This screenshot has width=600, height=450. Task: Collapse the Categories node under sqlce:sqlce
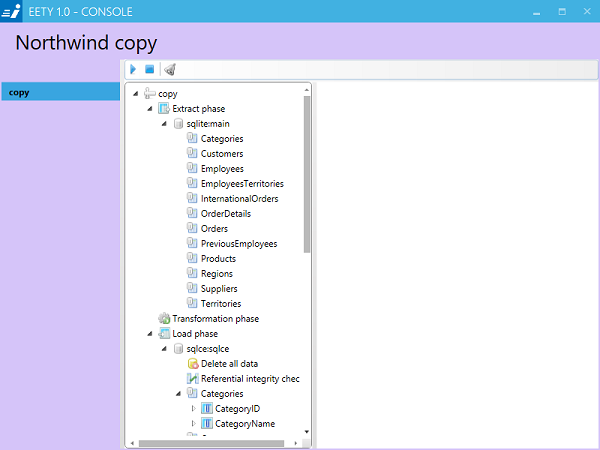click(179, 394)
